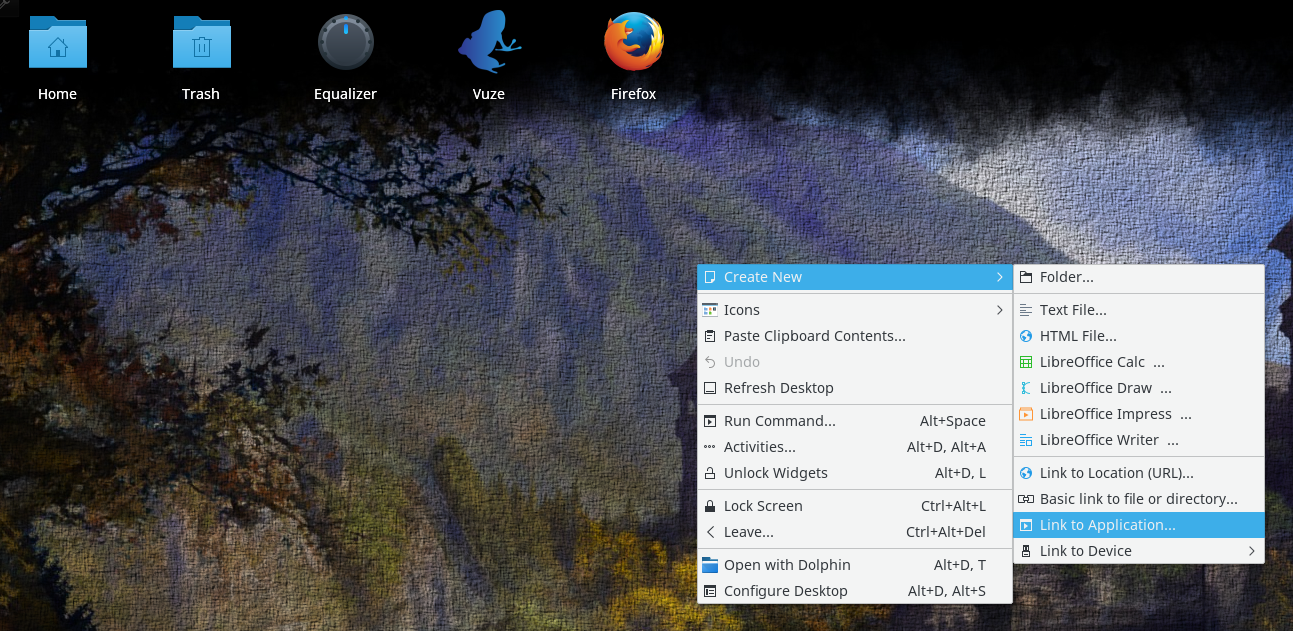The width and height of the screenshot is (1293, 631).
Task: Select Unlock Widgets
Action: 855,473
